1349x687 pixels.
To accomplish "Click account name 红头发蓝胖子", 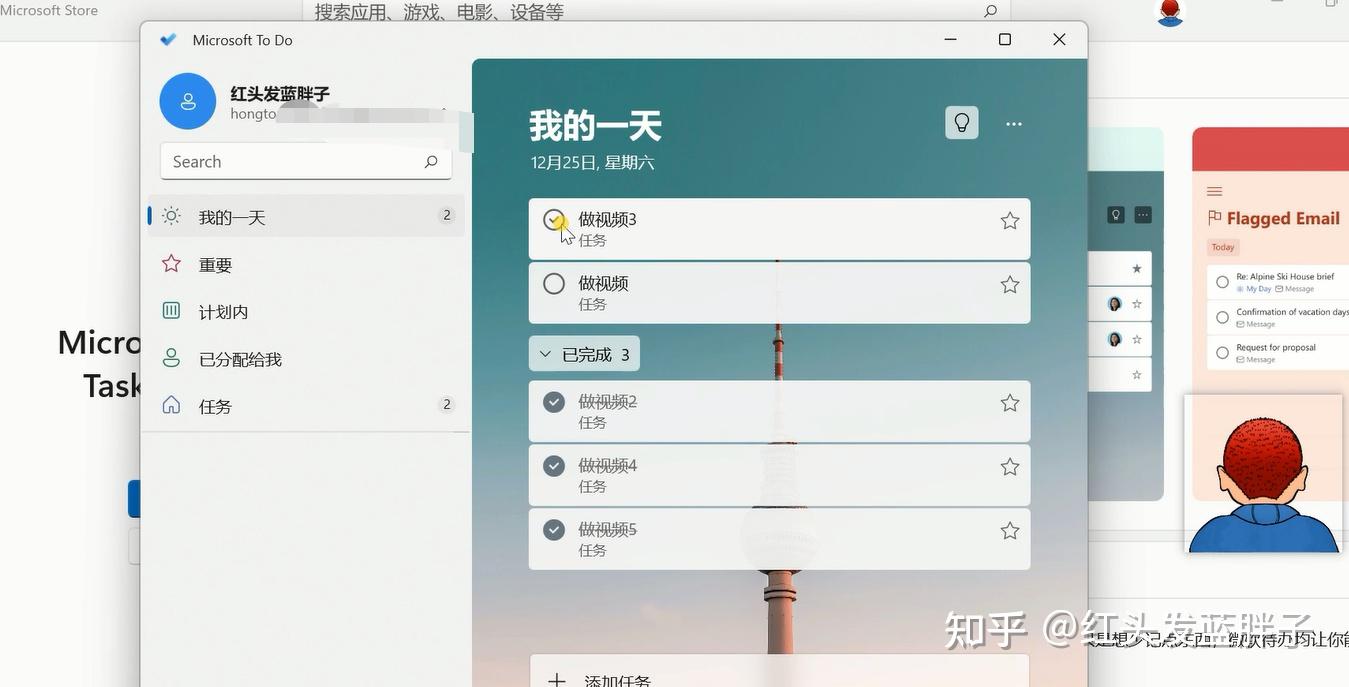I will [x=280, y=94].
